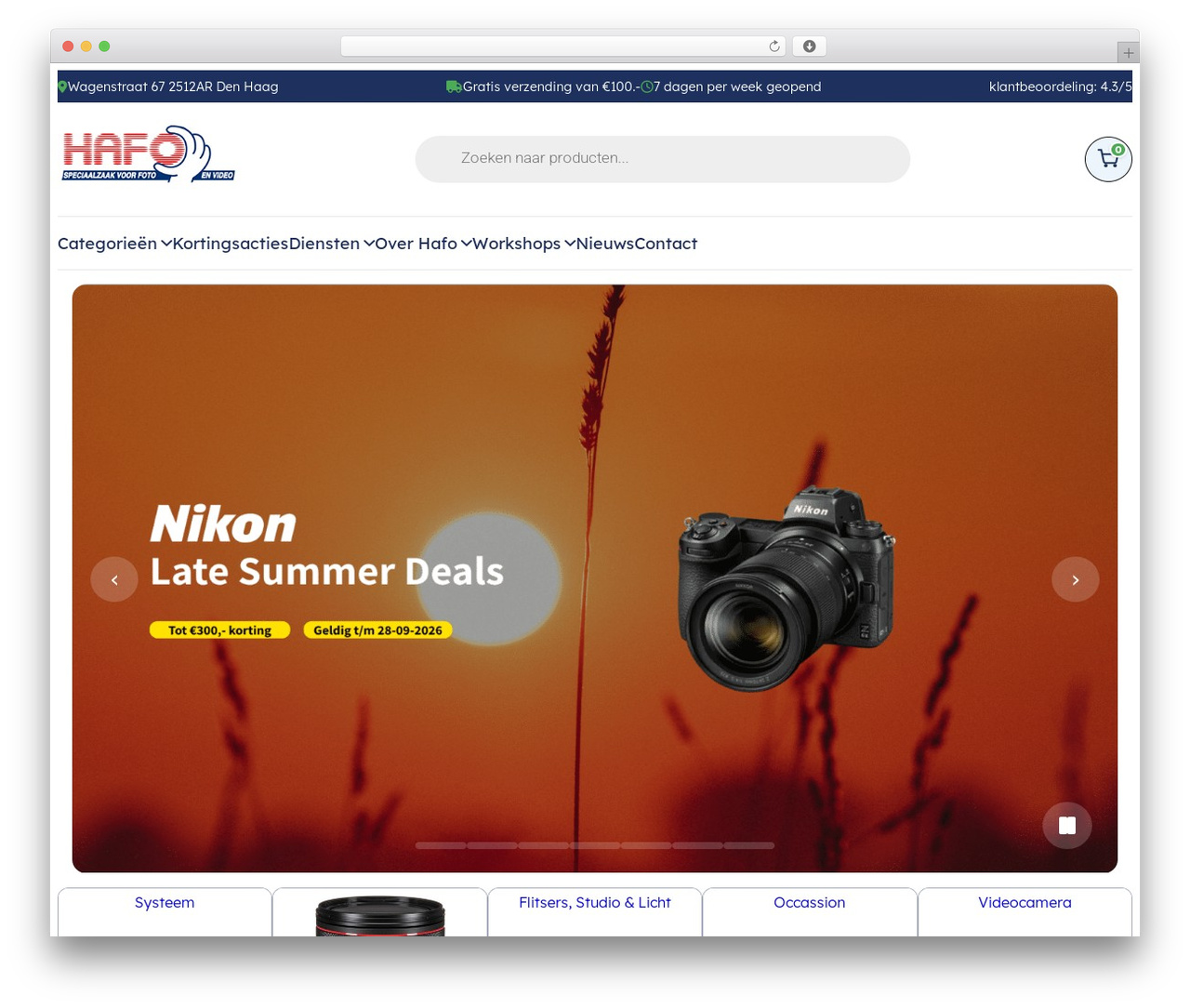1190x1008 pixels.
Task: Open the Contact page
Action: tap(666, 244)
